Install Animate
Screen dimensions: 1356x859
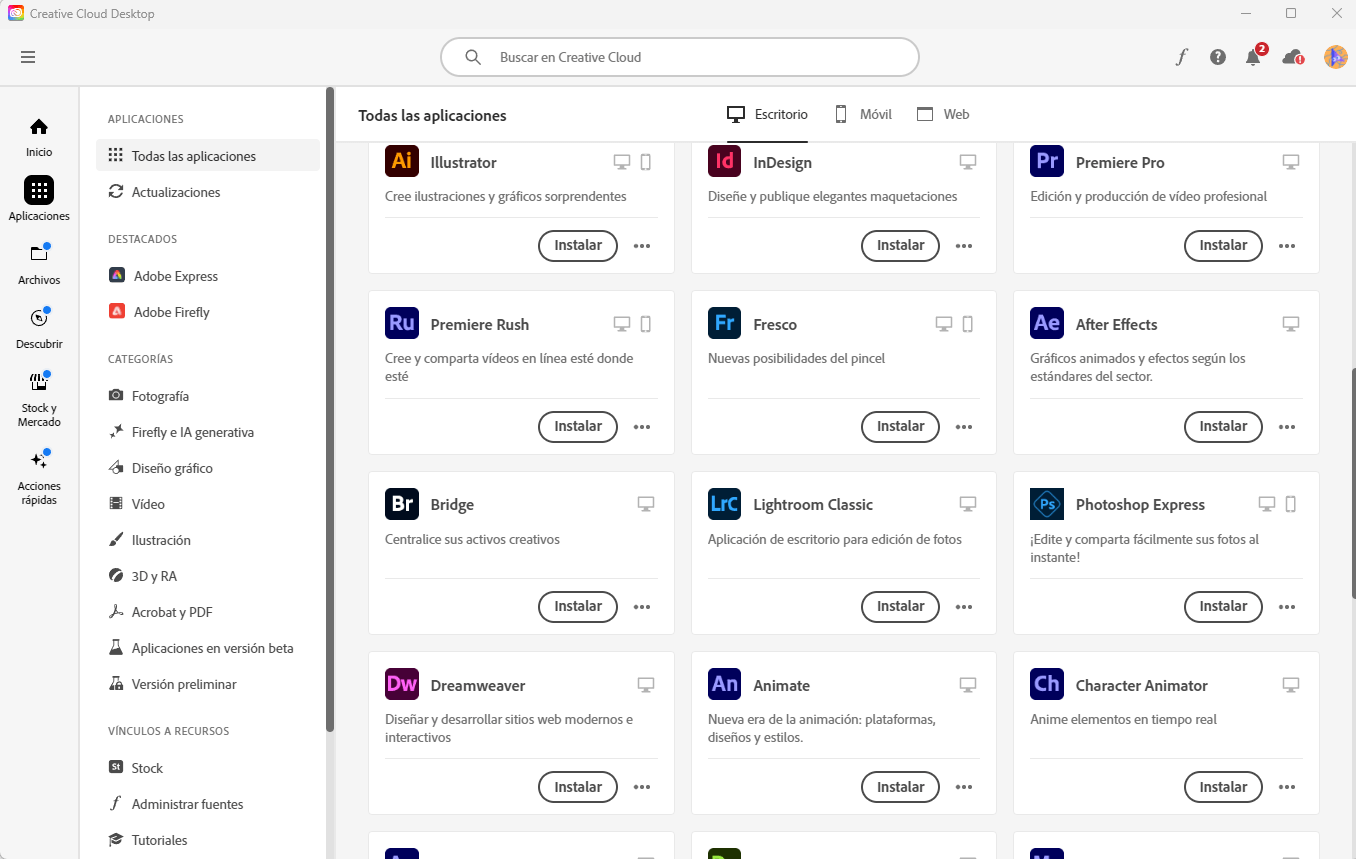[900, 787]
